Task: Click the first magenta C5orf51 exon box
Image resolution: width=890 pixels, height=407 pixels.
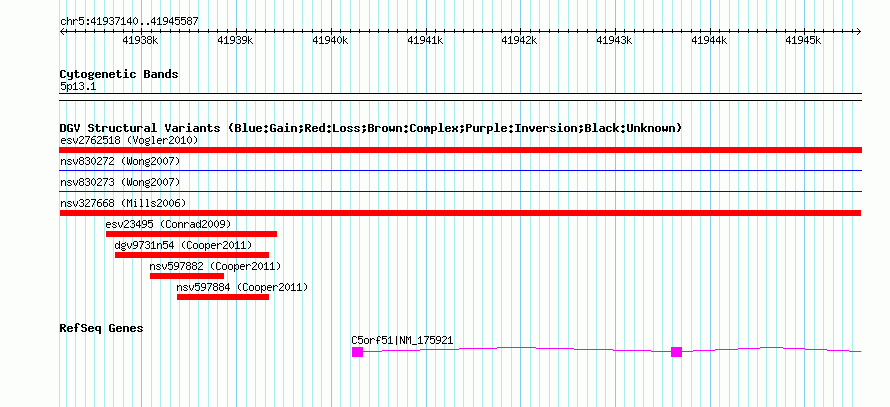Action: click(357, 352)
